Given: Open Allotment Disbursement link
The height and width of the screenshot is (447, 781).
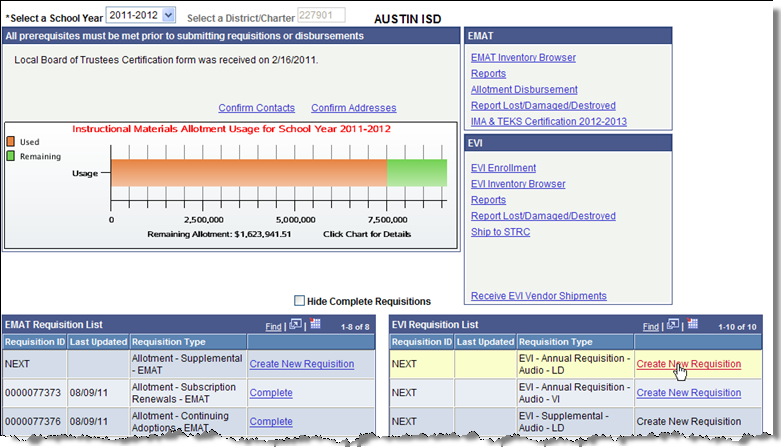Looking at the screenshot, I should pyautogui.click(x=524, y=89).
